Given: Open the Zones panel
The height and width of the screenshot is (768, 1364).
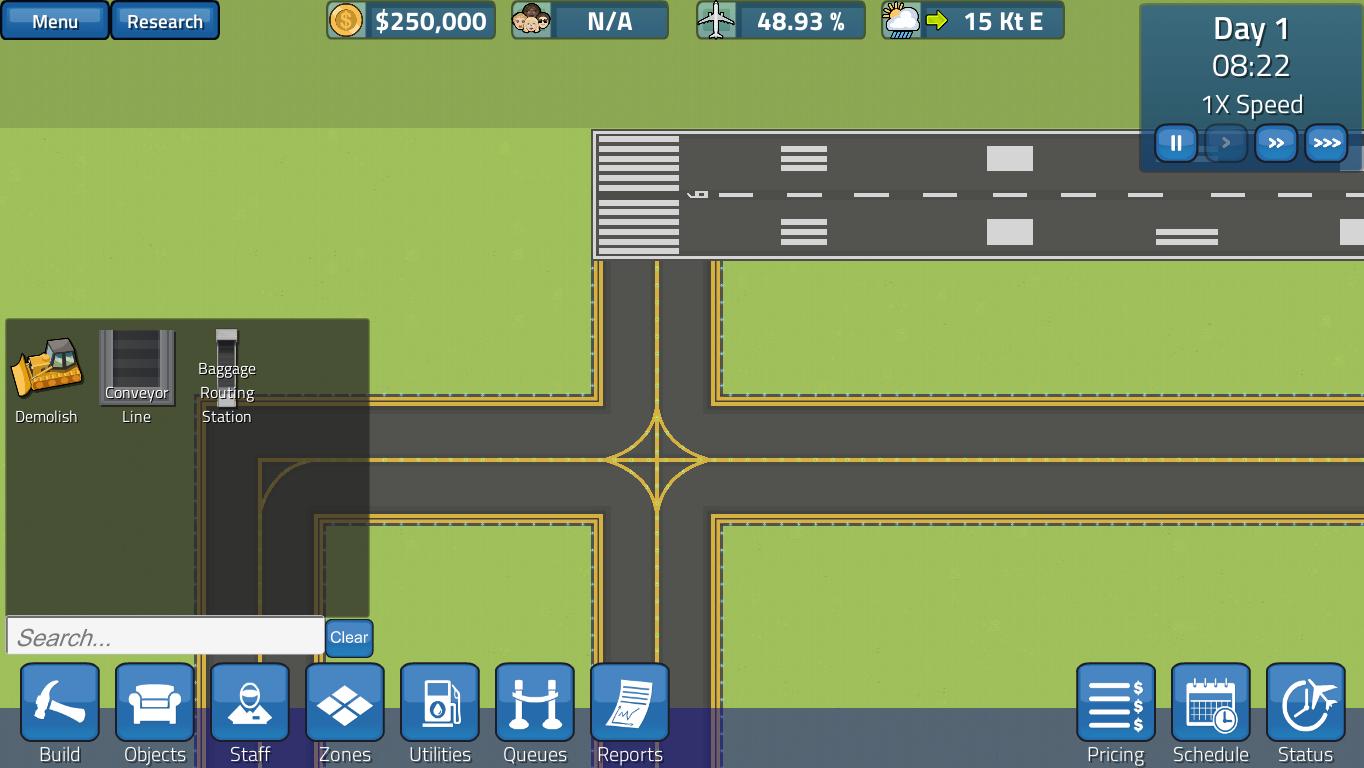Looking at the screenshot, I should click(345, 704).
